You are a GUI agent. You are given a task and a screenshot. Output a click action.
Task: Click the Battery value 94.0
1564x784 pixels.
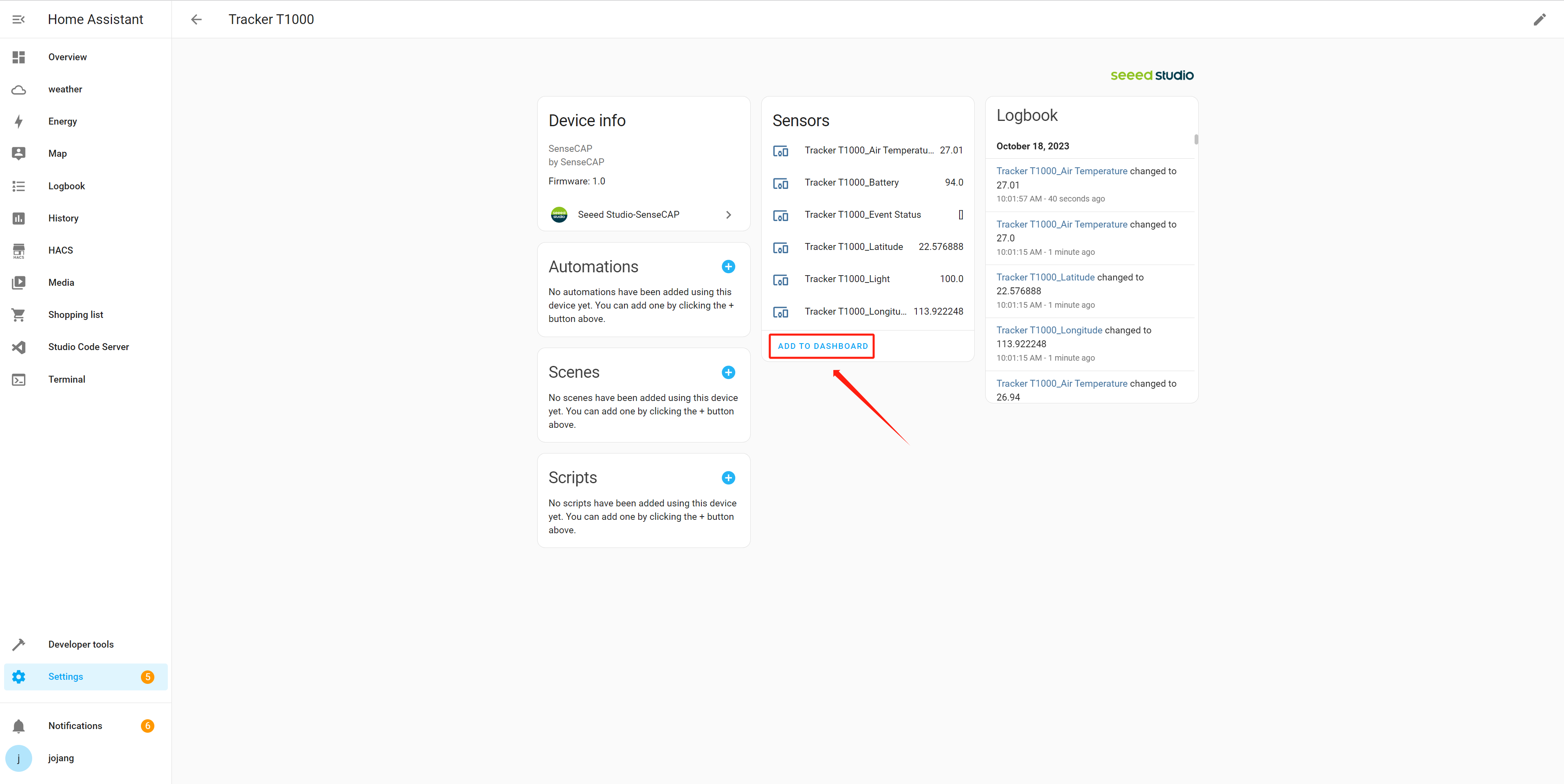coord(954,183)
